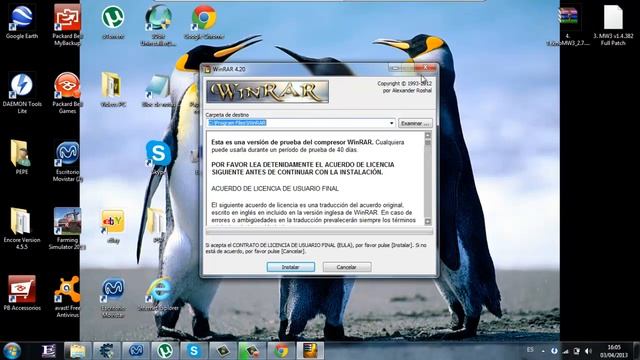The width and height of the screenshot is (640, 360).
Task: Open the Google Earth desktop shortcut
Action: point(22,22)
